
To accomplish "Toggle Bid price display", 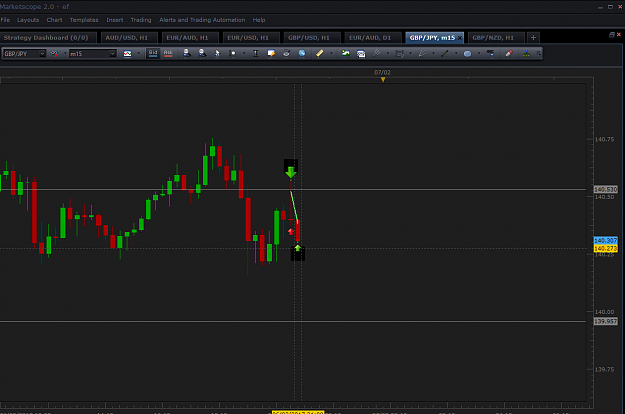I will tap(153, 53).
